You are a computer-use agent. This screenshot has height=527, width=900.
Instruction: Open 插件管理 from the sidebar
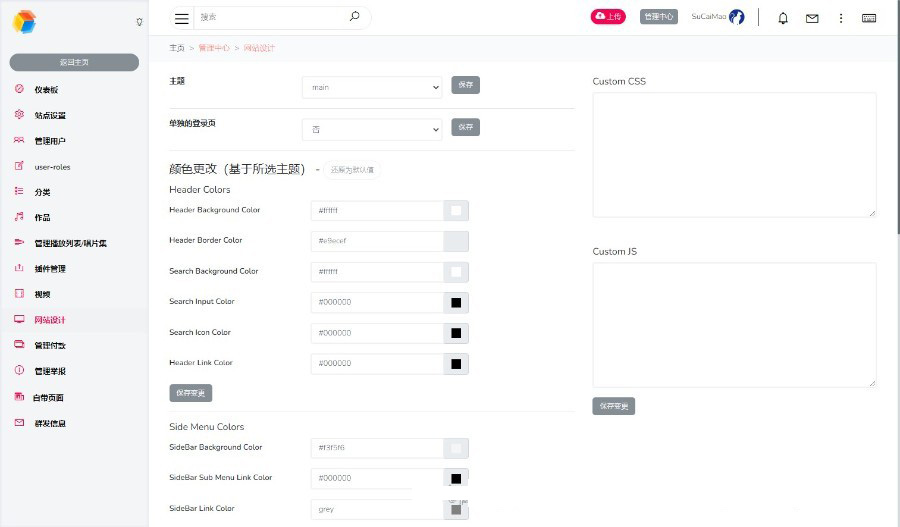tap(50, 269)
